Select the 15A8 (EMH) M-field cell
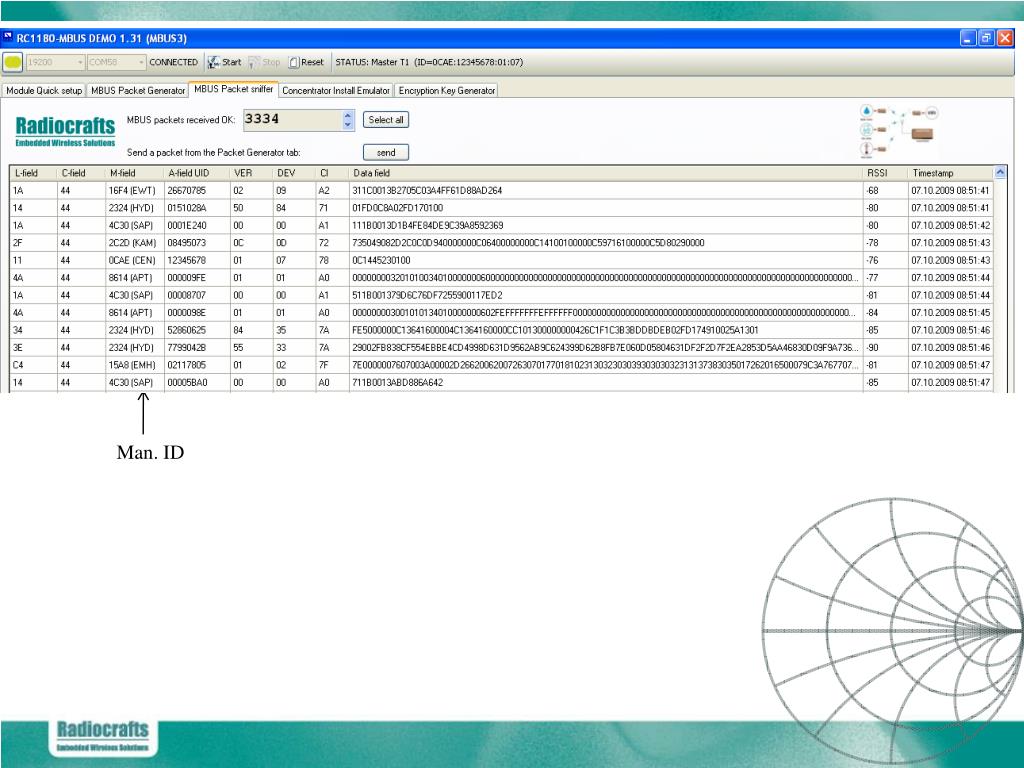The height and width of the screenshot is (768, 1024). (135, 365)
